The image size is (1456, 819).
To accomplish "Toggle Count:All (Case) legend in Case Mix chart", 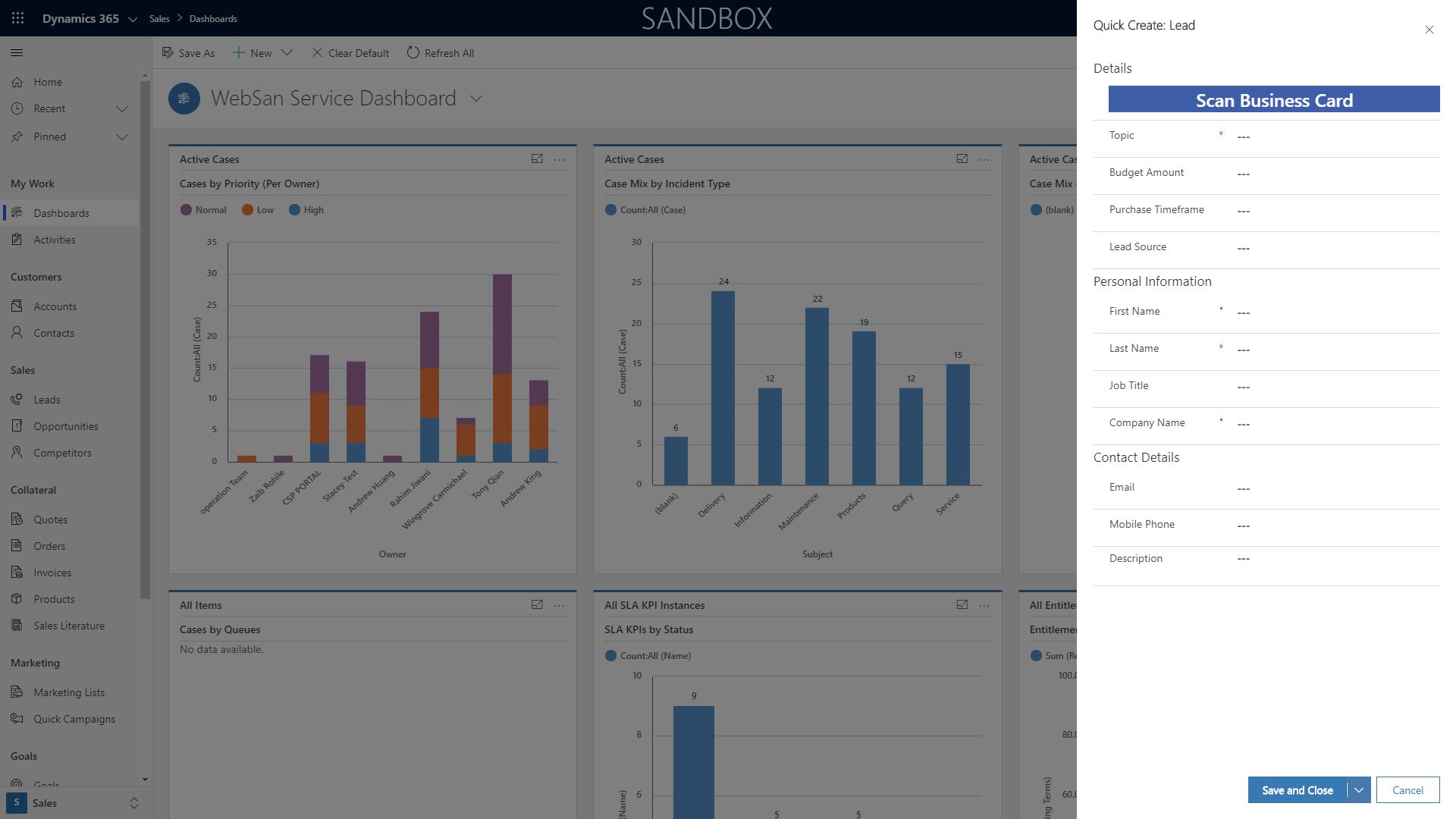I will point(645,210).
